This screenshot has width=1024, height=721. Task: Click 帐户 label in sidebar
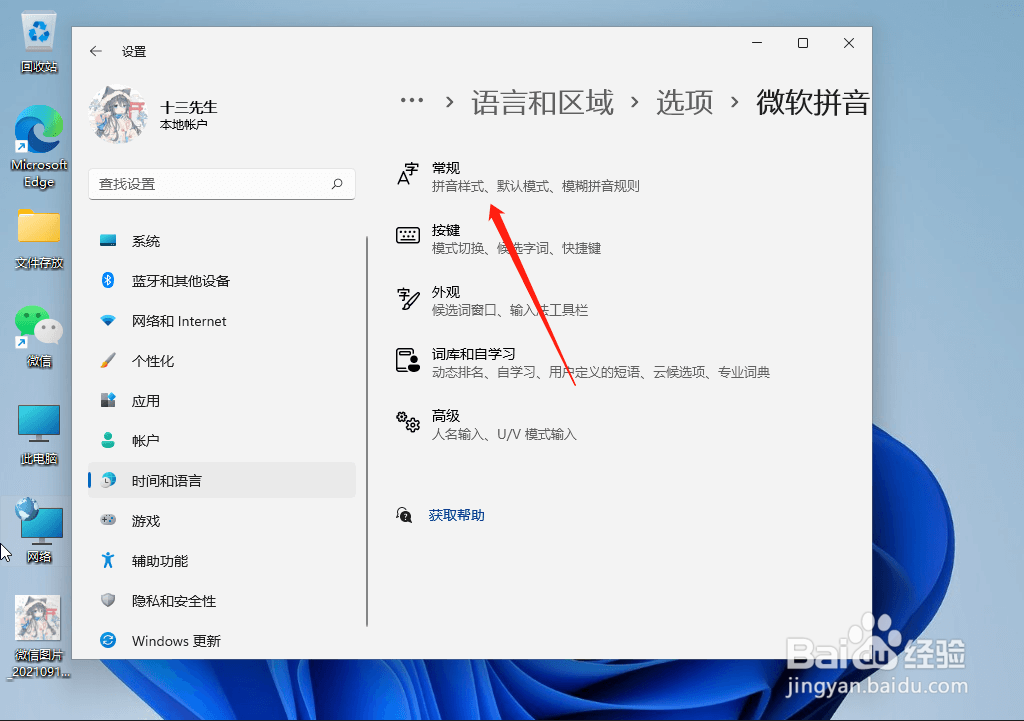tap(146, 441)
